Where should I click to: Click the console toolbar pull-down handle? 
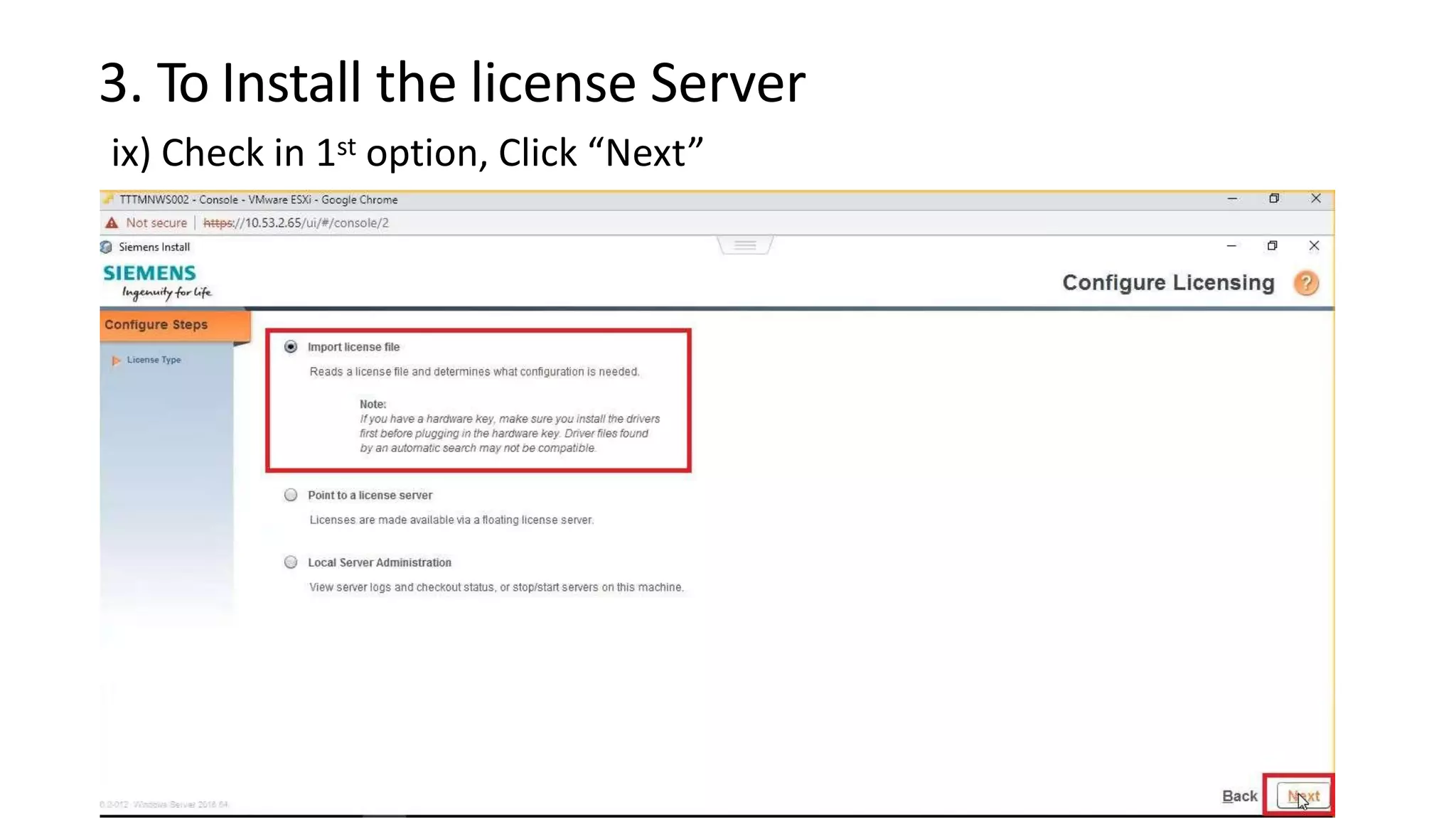(x=745, y=245)
